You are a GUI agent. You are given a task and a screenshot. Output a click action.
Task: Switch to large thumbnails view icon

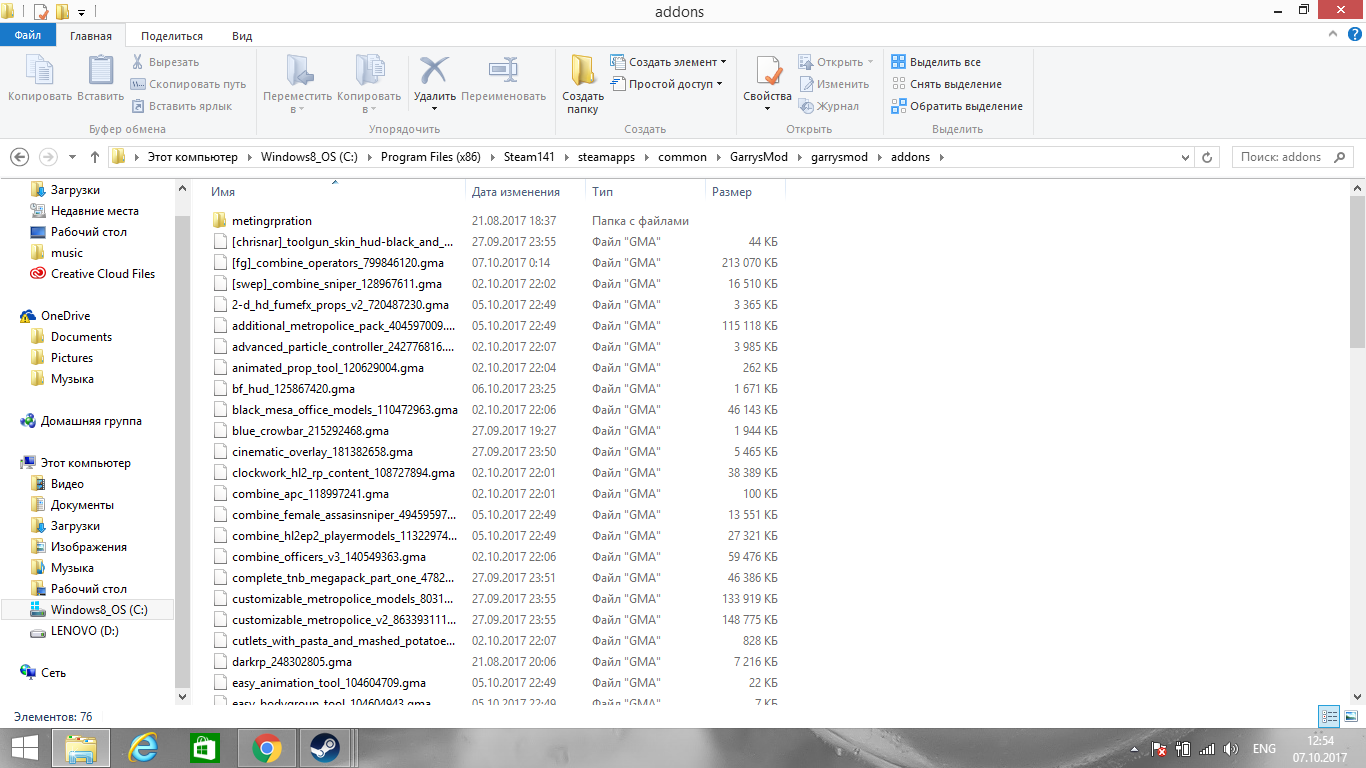click(1351, 716)
